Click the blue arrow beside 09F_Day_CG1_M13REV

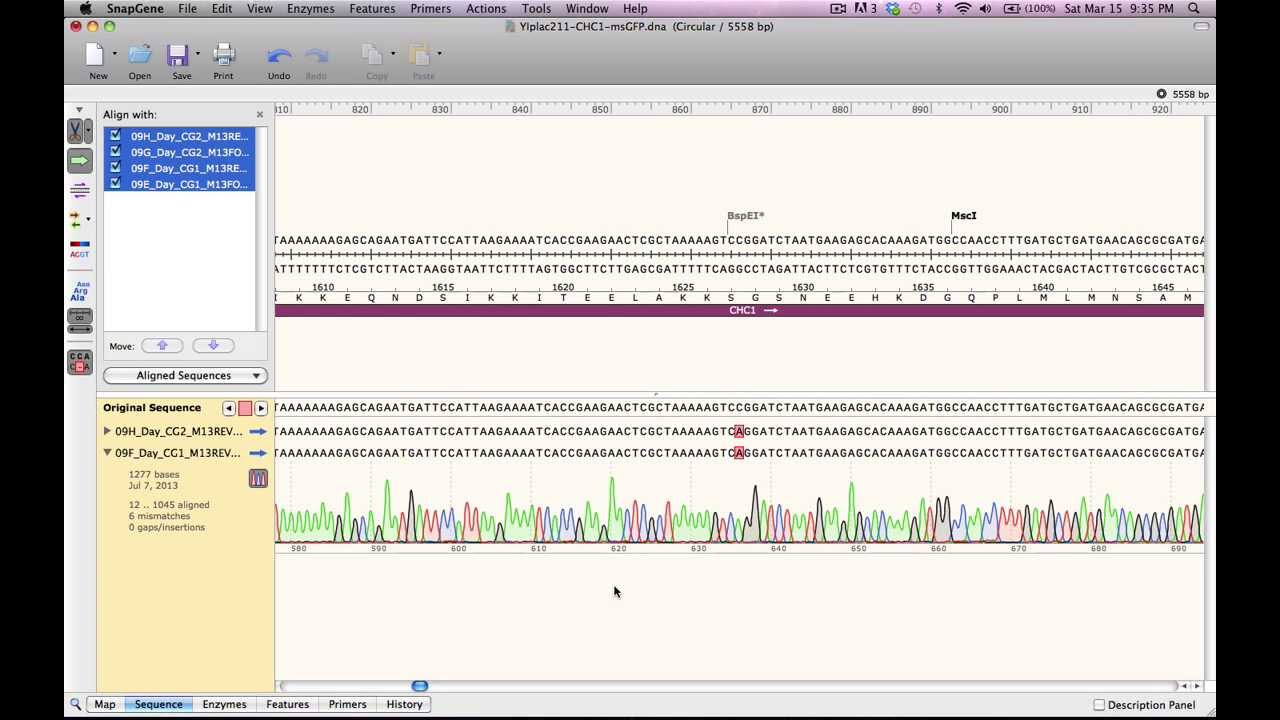click(258, 453)
